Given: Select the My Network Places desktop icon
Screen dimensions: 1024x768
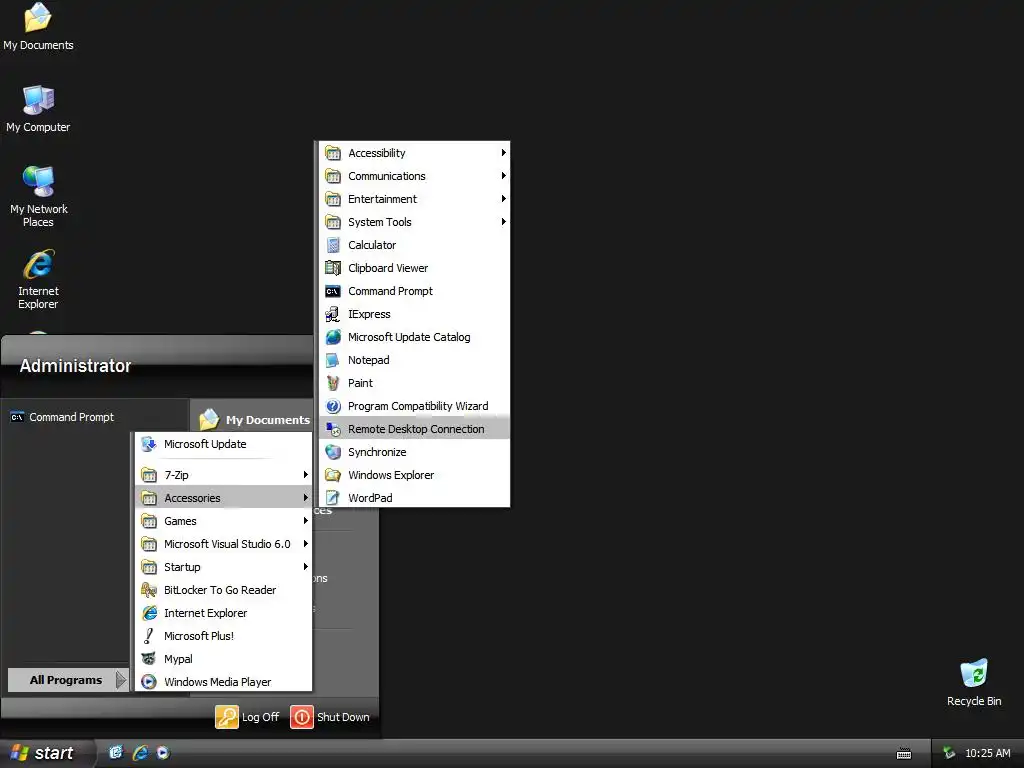Looking at the screenshot, I should (39, 197).
